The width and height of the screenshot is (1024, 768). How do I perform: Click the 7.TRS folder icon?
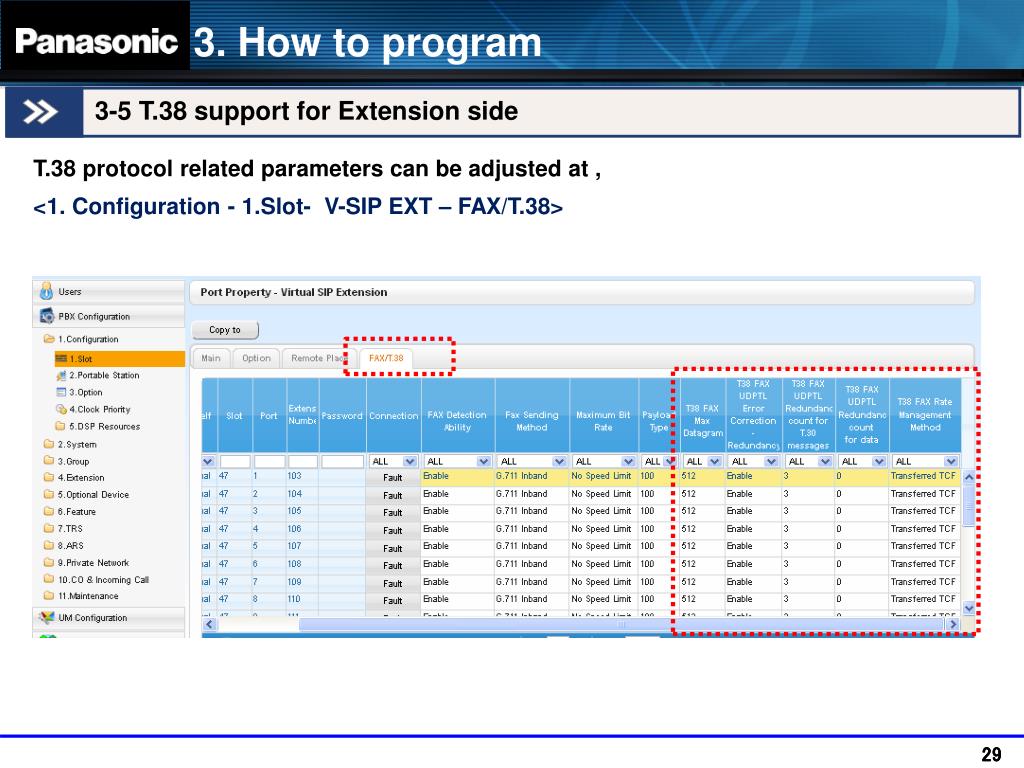[49, 528]
